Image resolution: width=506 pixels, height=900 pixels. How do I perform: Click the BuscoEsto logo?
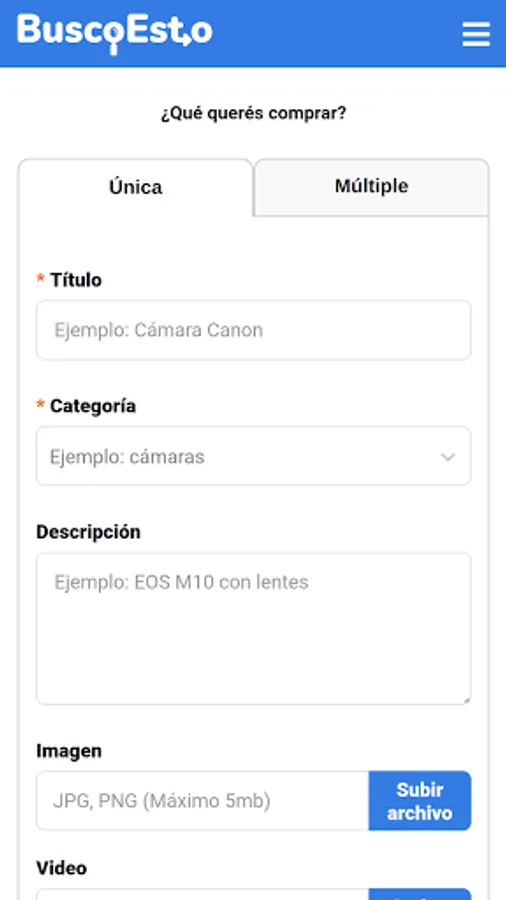click(115, 33)
